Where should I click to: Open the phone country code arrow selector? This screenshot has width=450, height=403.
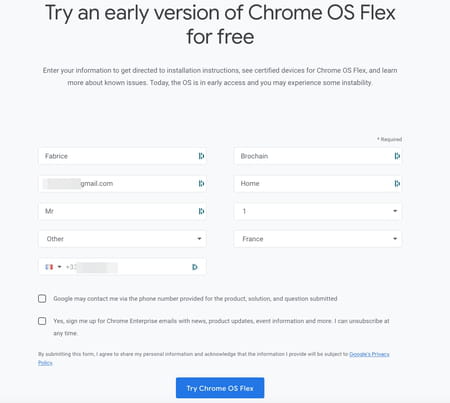click(59, 267)
